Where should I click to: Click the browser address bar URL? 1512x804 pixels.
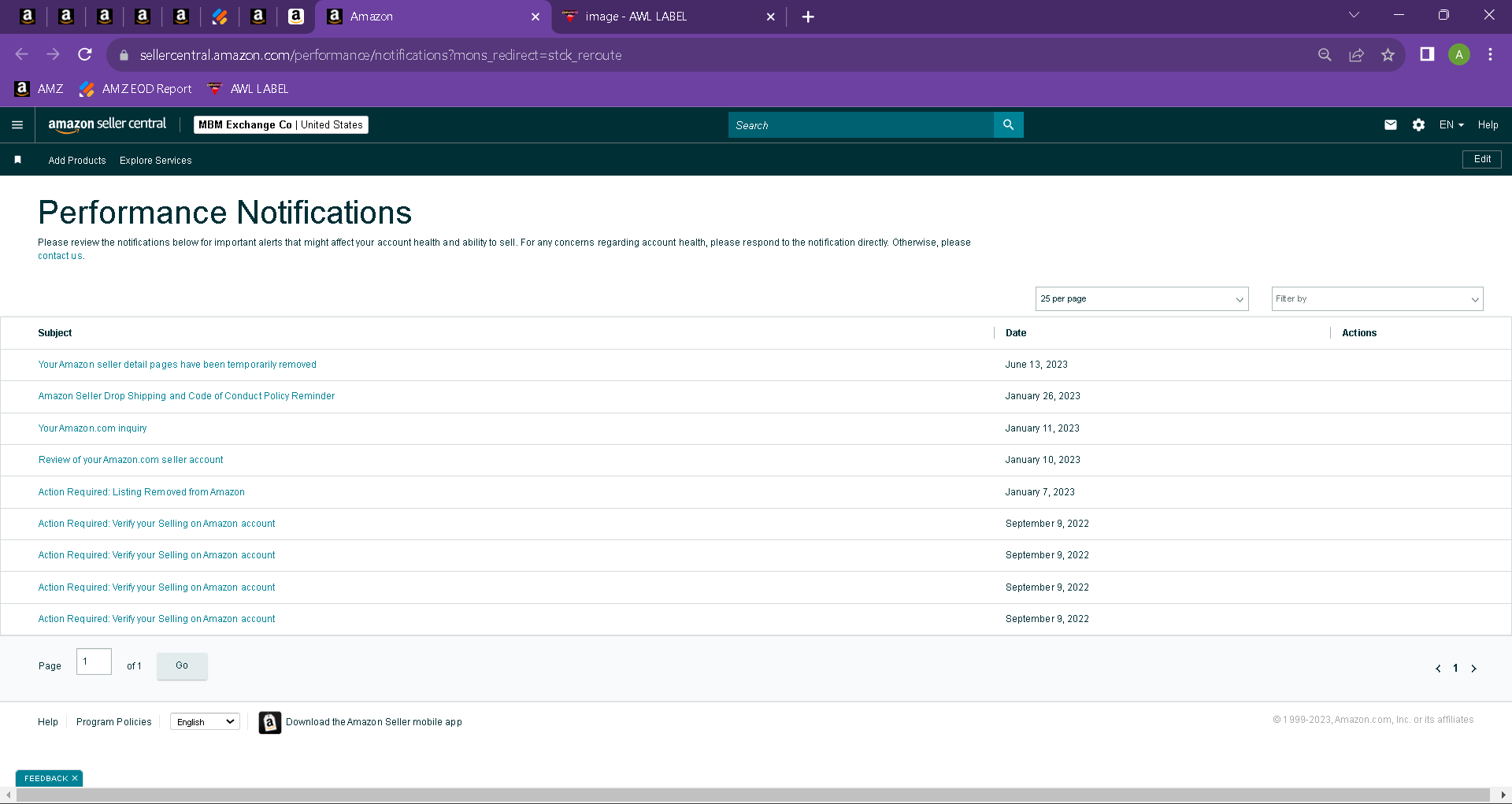tap(381, 55)
